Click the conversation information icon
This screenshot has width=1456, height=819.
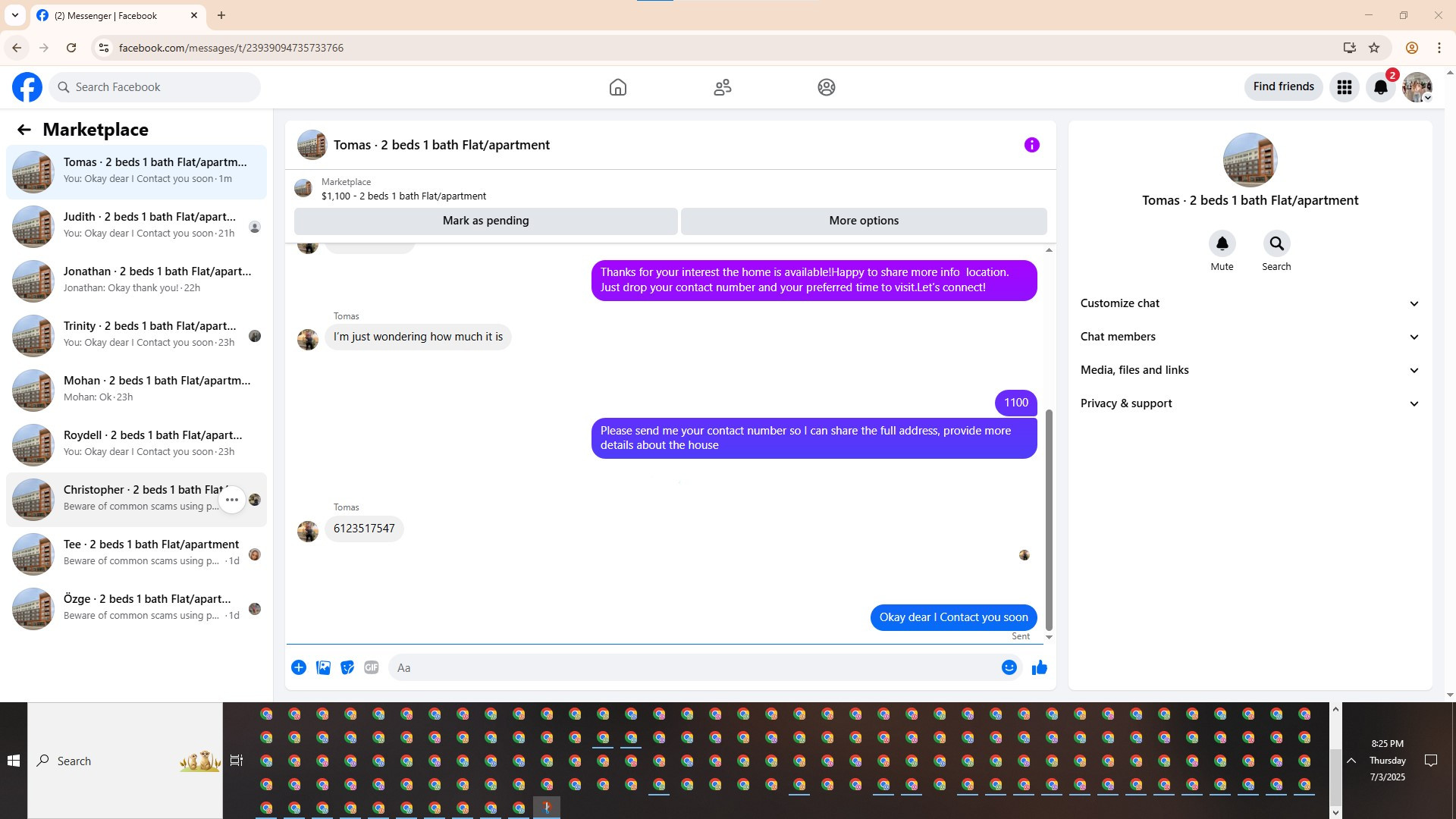click(1031, 145)
